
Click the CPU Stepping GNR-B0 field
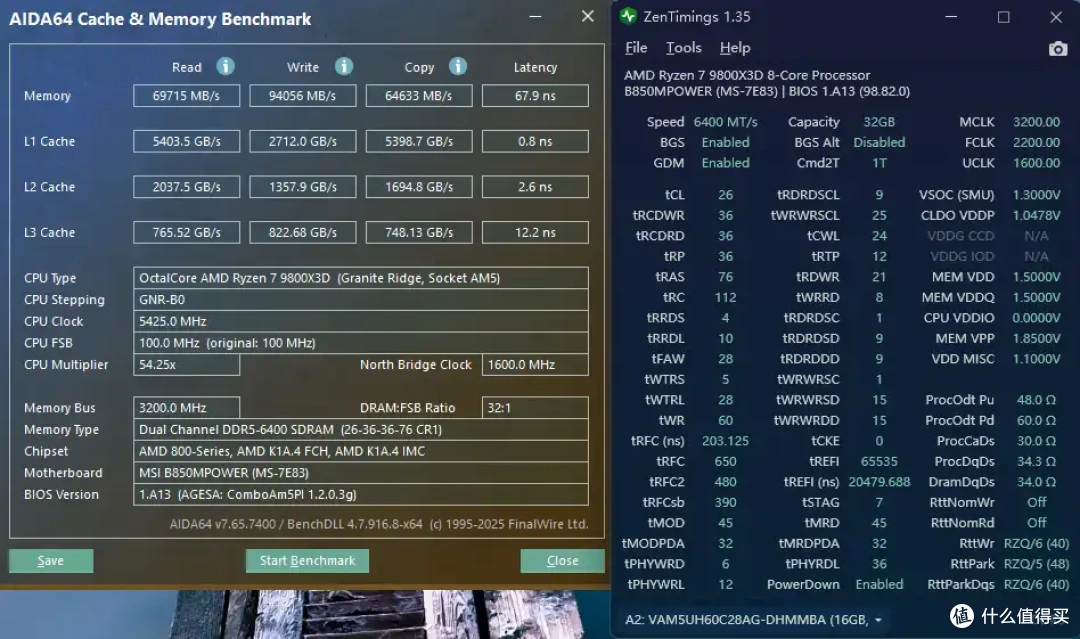pyautogui.click(x=361, y=300)
